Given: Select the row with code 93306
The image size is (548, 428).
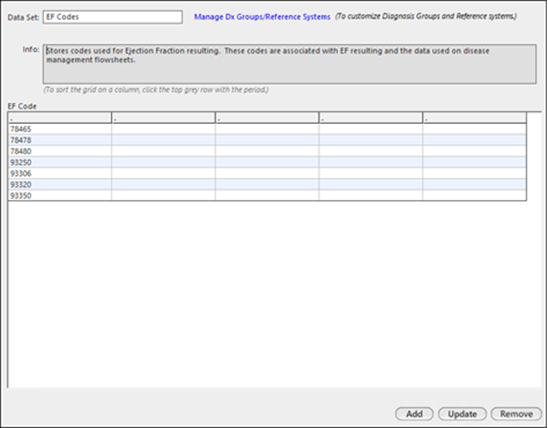Looking at the screenshot, I should (x=267, y=173).
